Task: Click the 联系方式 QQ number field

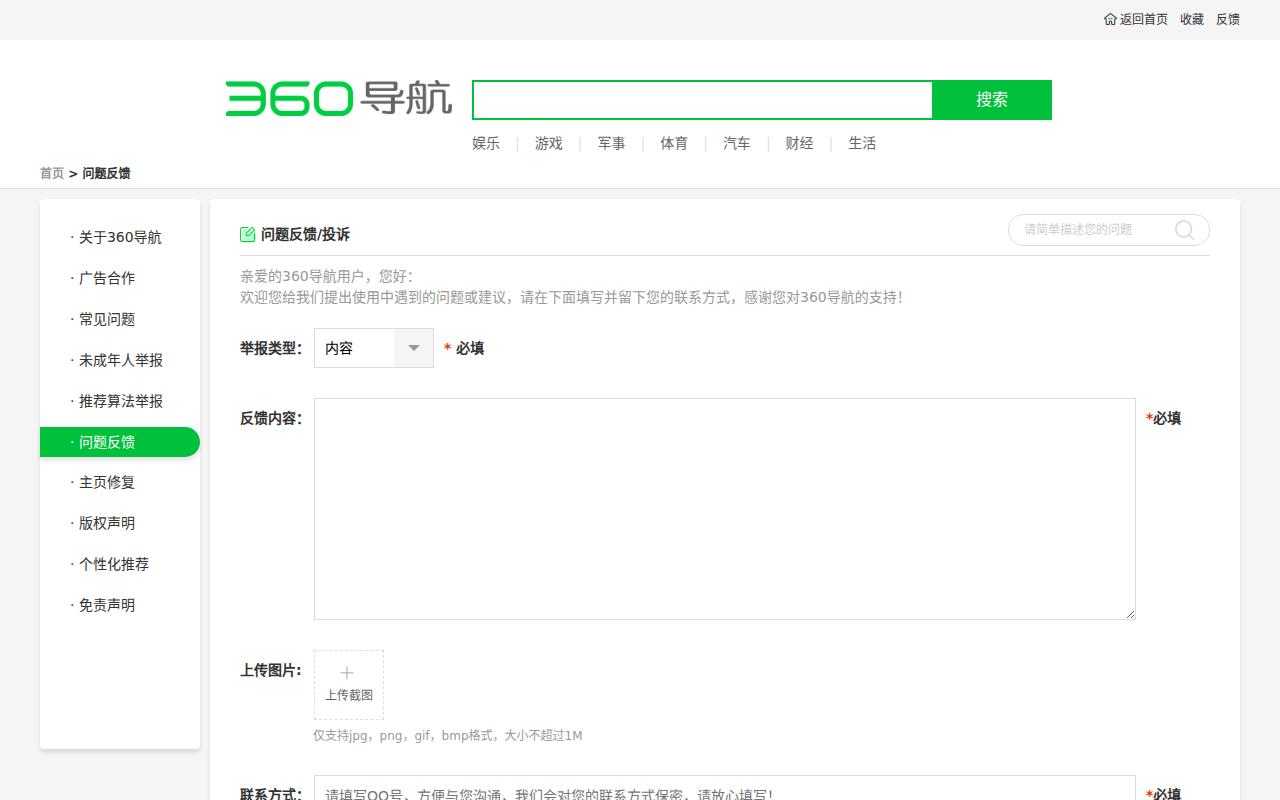Action: (724, 790)
